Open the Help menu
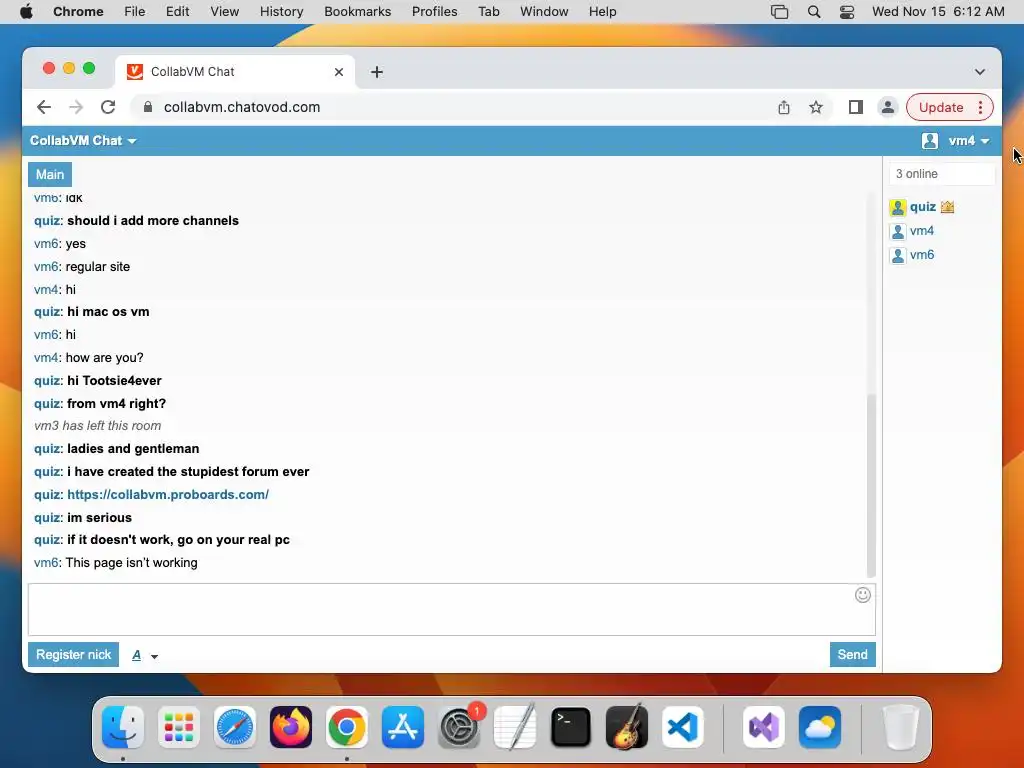 602,12
